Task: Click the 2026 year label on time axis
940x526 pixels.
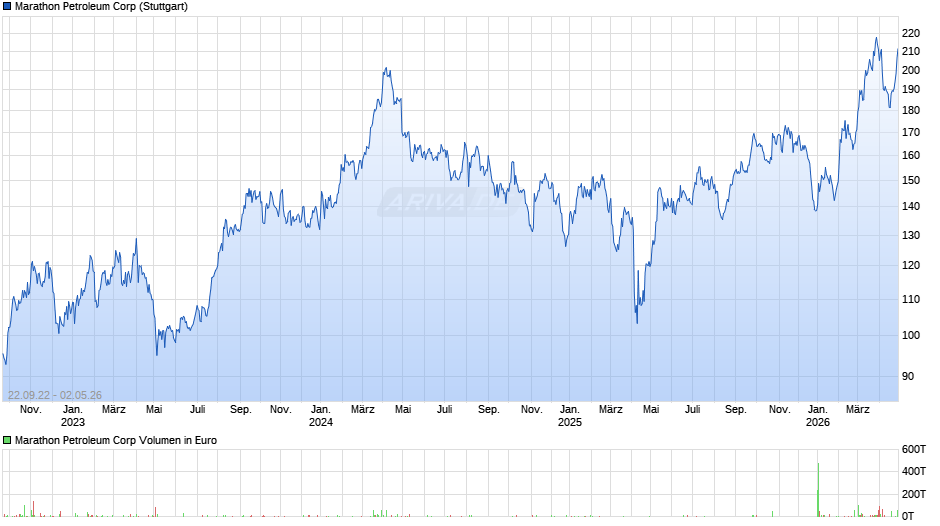Action: (818, 422)
